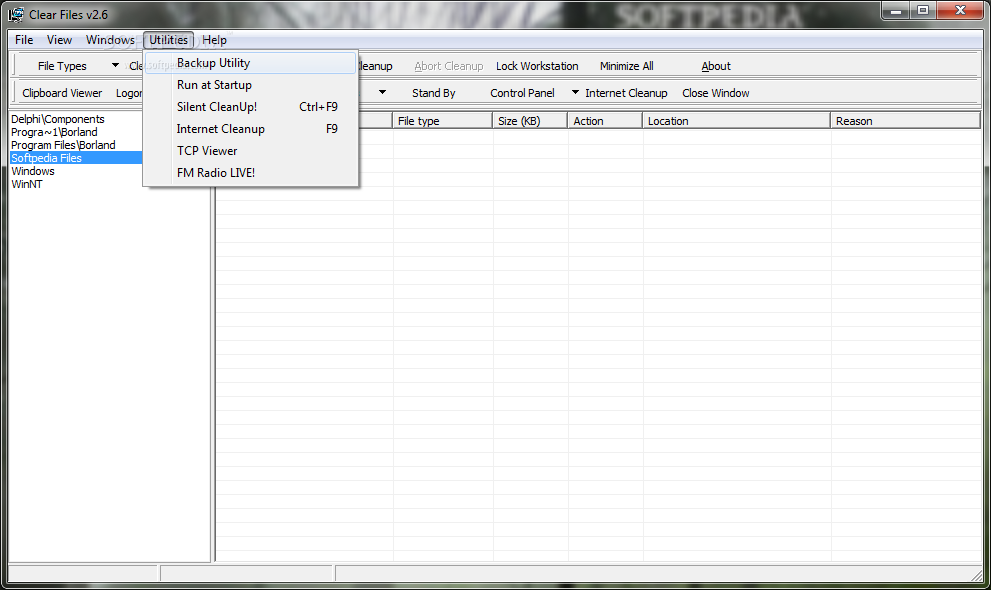Click Minimize All in the toolbar
The width and height of the screenshot is (991, 590).
(x=626, y=66)
